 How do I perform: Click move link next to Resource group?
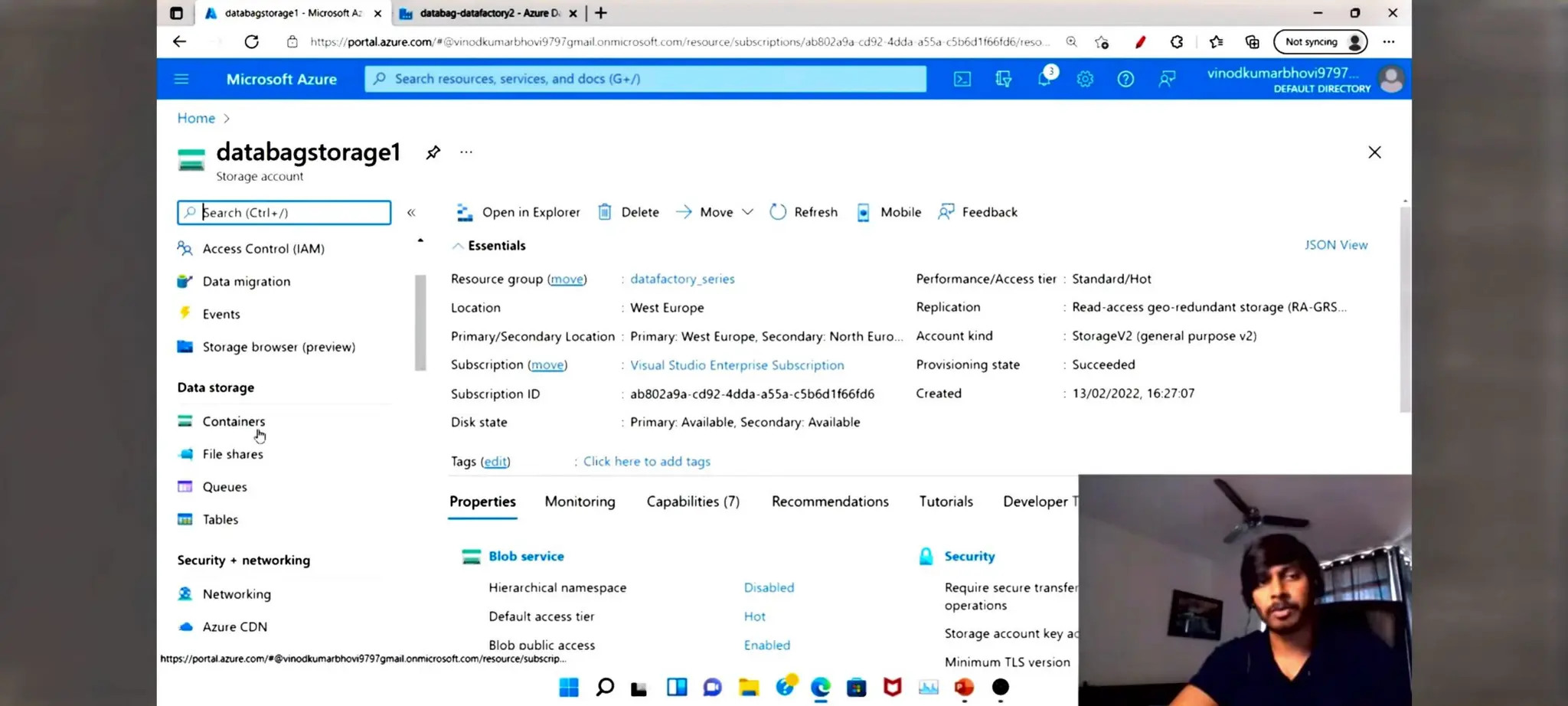click(567, 279)
